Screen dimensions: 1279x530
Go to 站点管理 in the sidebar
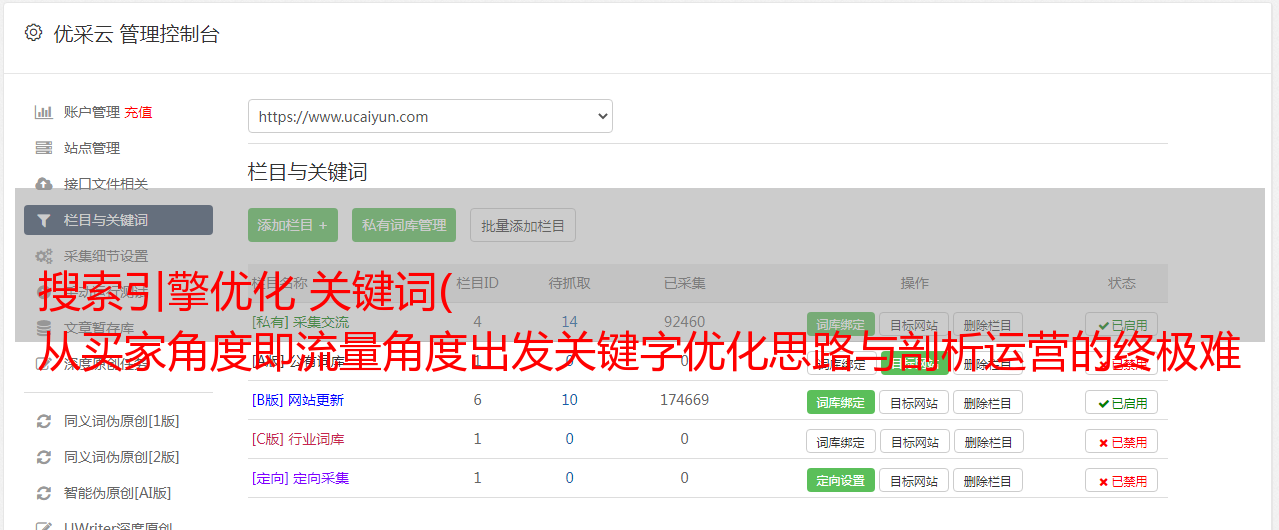[x=92, y=148]
